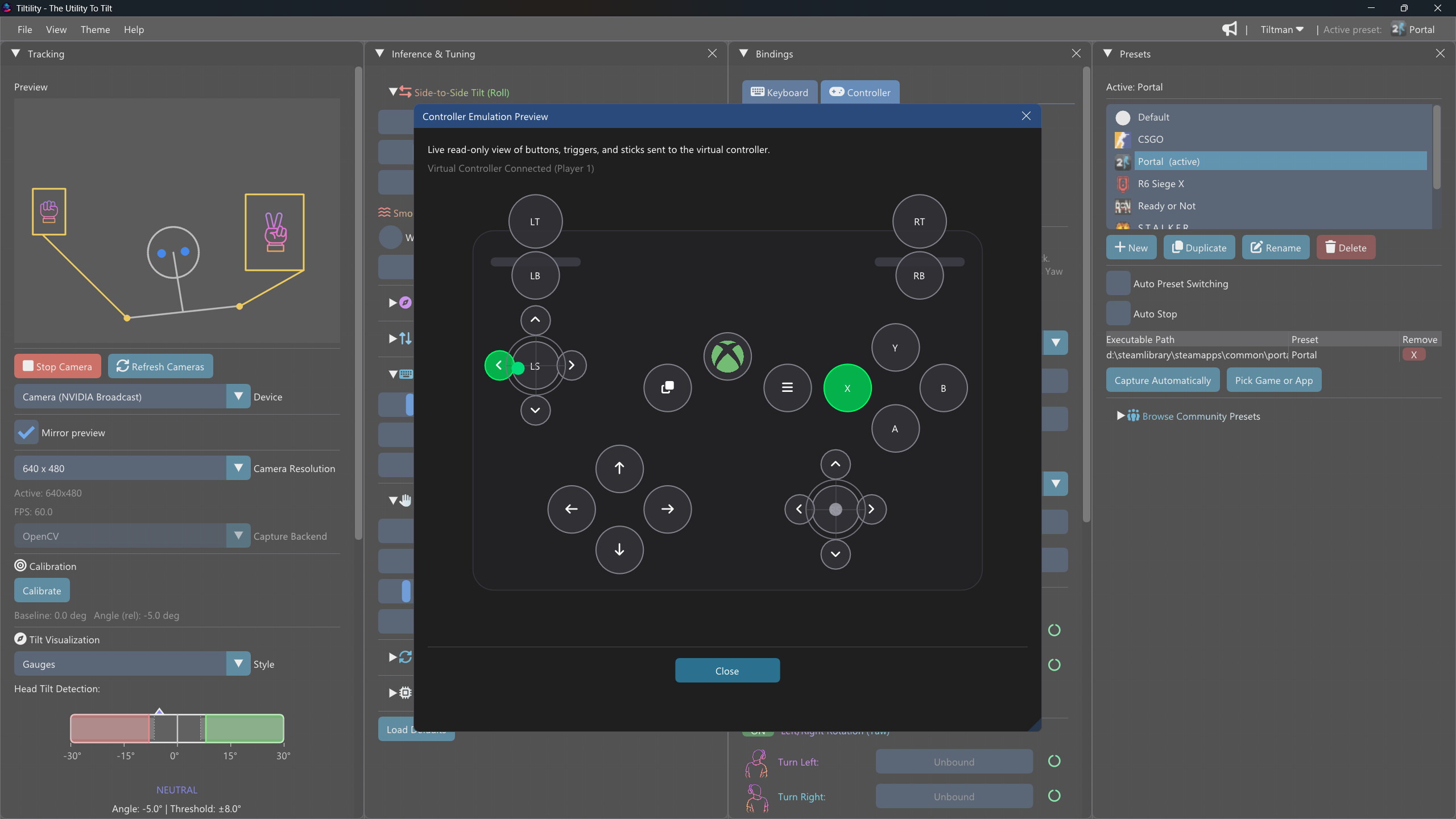Collapse Side-to-Side Tilt (Roll) section
Image resolution: width=1456 pixels, height=819 pixels.
pyautogui.click(x=393, y=92)
